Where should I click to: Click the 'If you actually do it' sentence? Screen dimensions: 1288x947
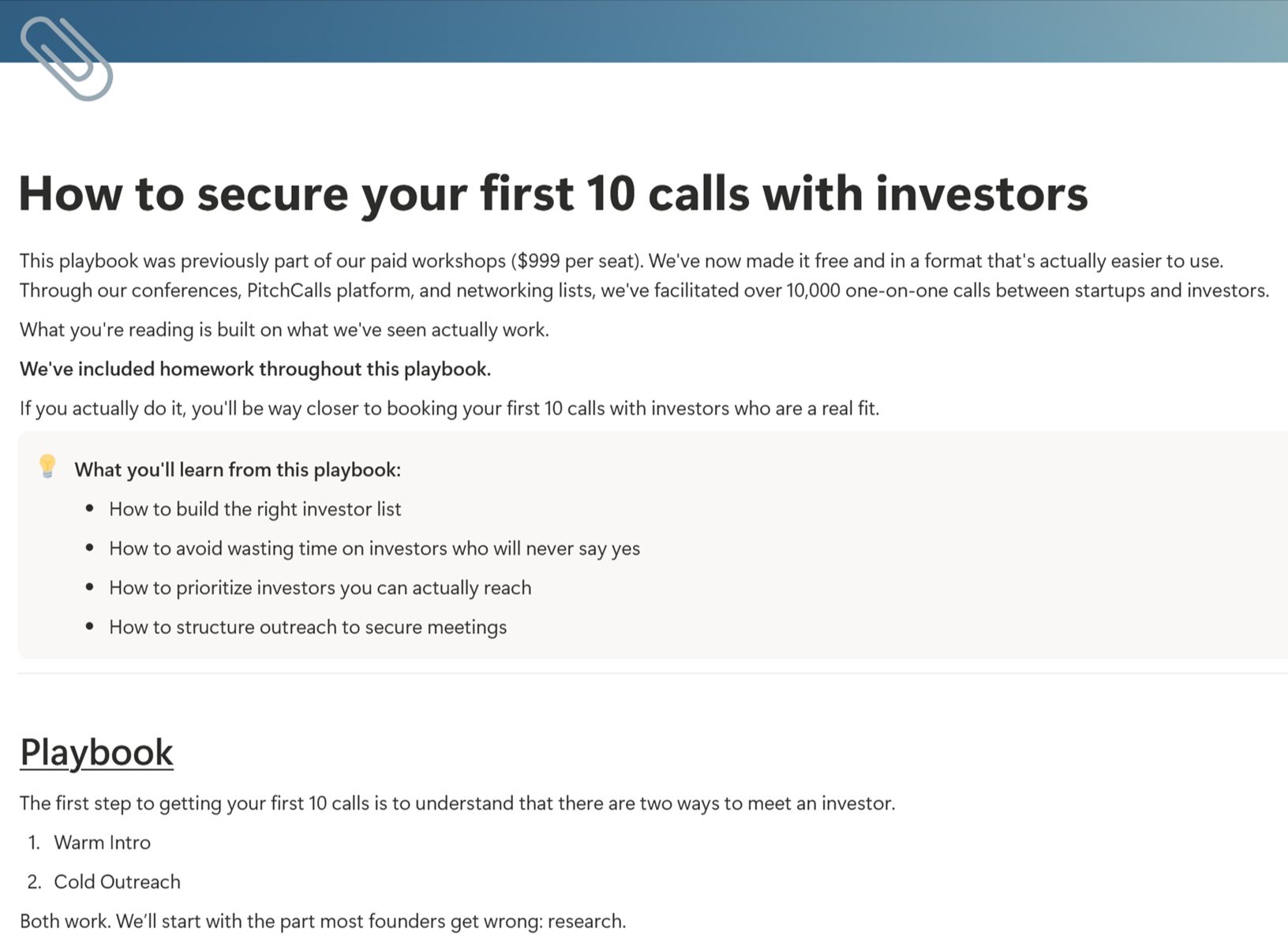pyautogui.click(x=449, y=409)
